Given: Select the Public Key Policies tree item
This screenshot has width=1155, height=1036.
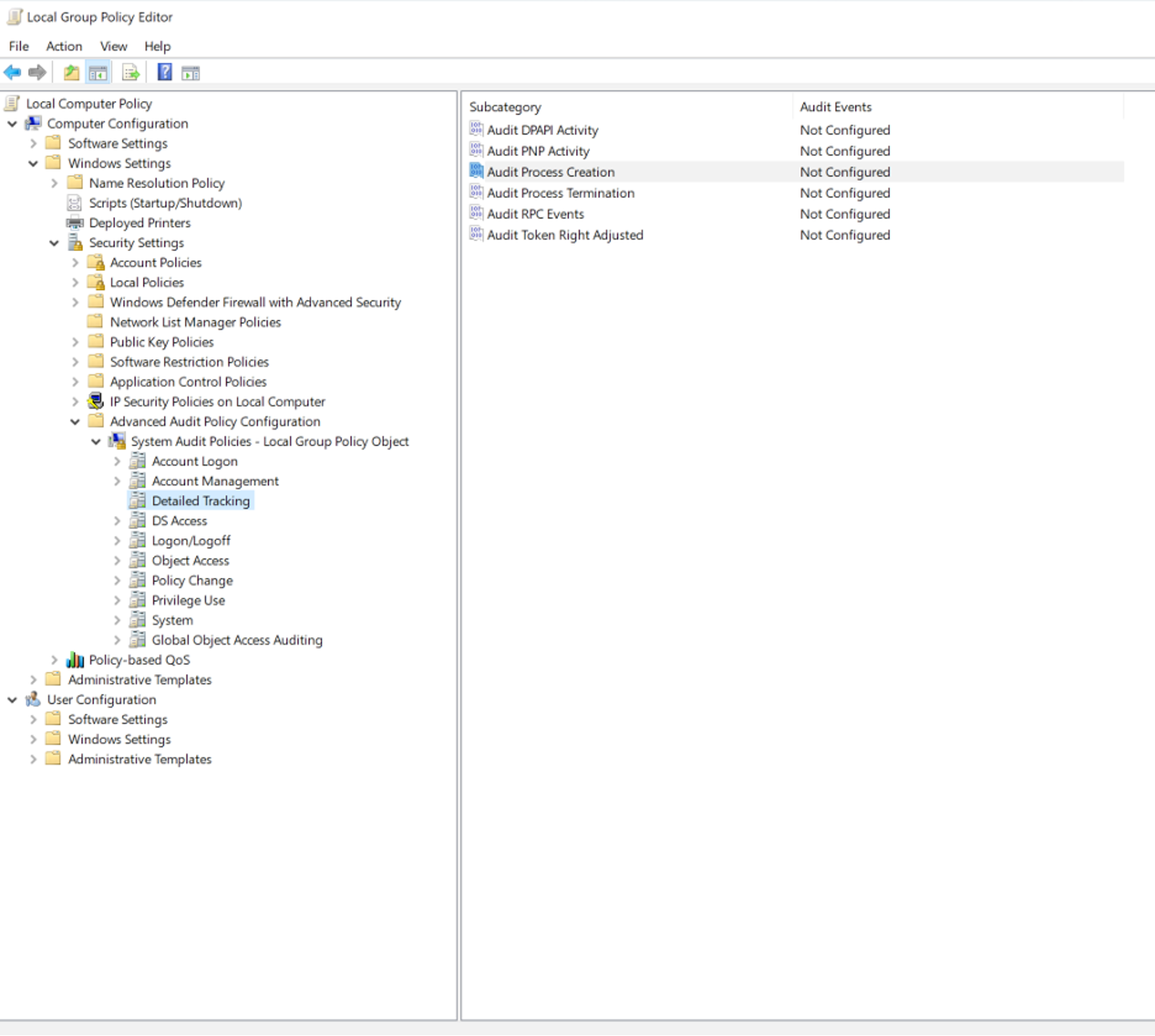Looking at the screenshot, I should [x=162, y=342].
